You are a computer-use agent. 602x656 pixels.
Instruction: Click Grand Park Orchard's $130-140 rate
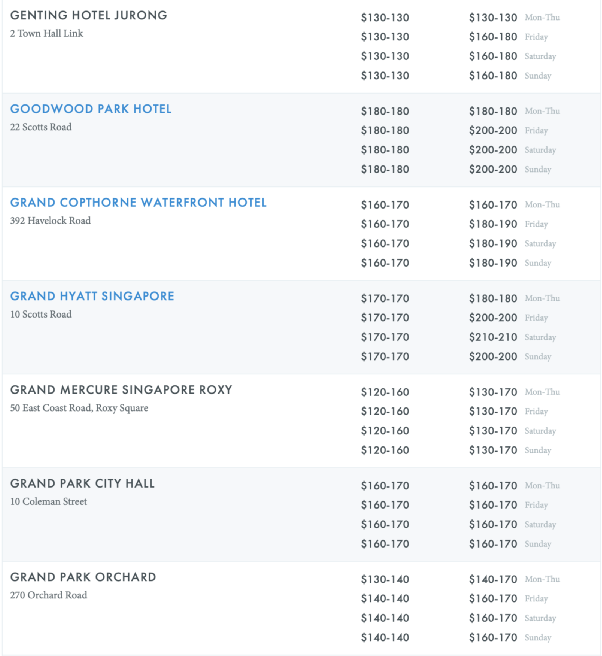[x=385, y=579]
